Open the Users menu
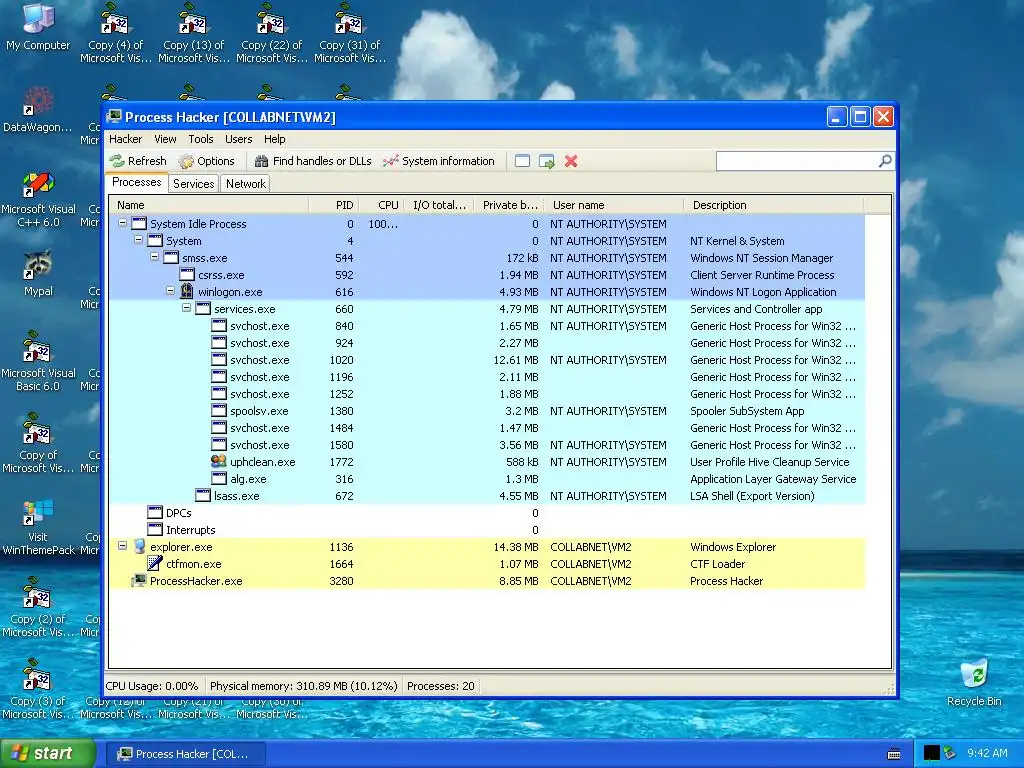Viewport: 1024px width, 768px height. 238,139
